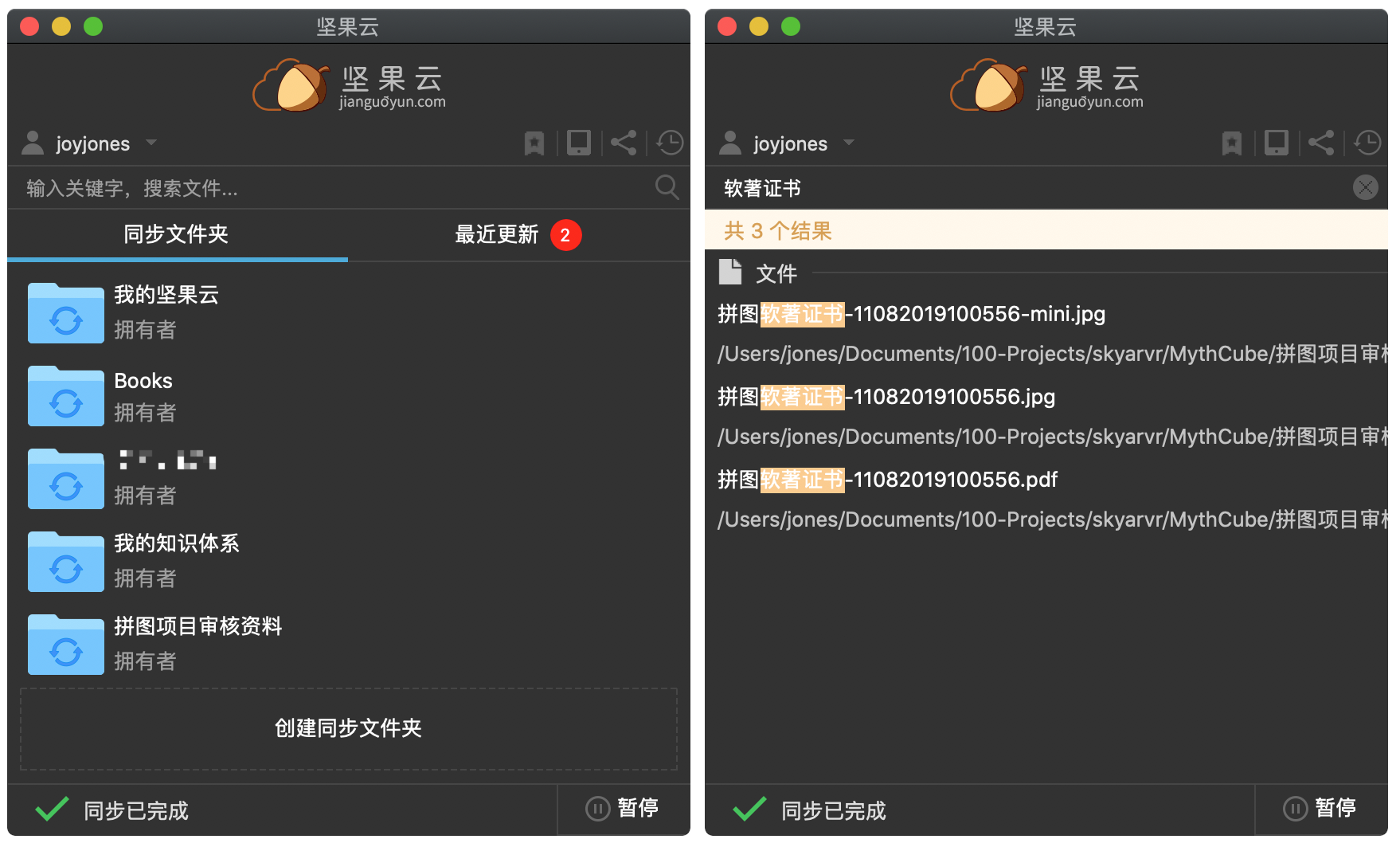
Task: Click bookmark icon in right window toolbar
Action: click(x=1231, y=143)
